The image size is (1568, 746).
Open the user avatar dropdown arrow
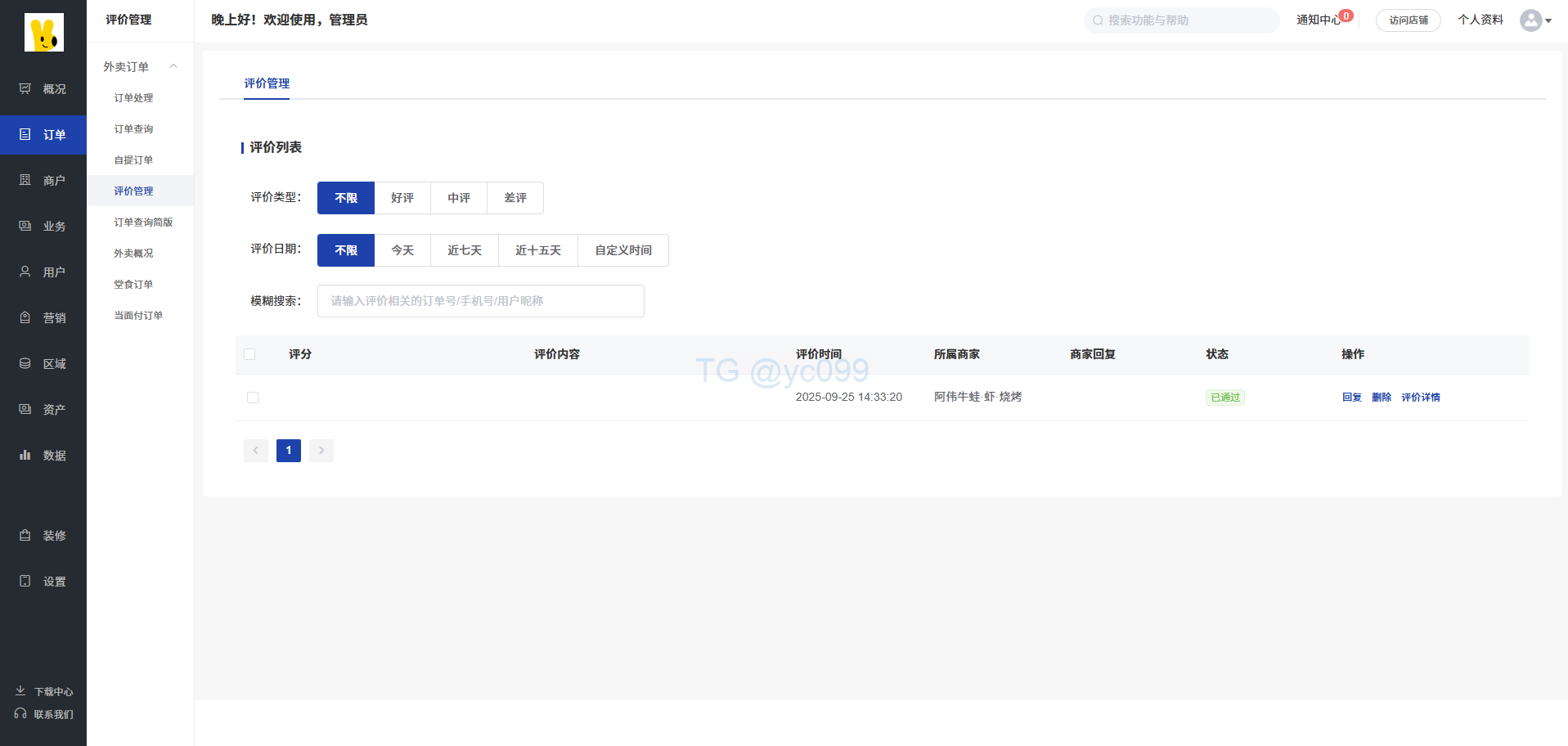coord(1548,20)
